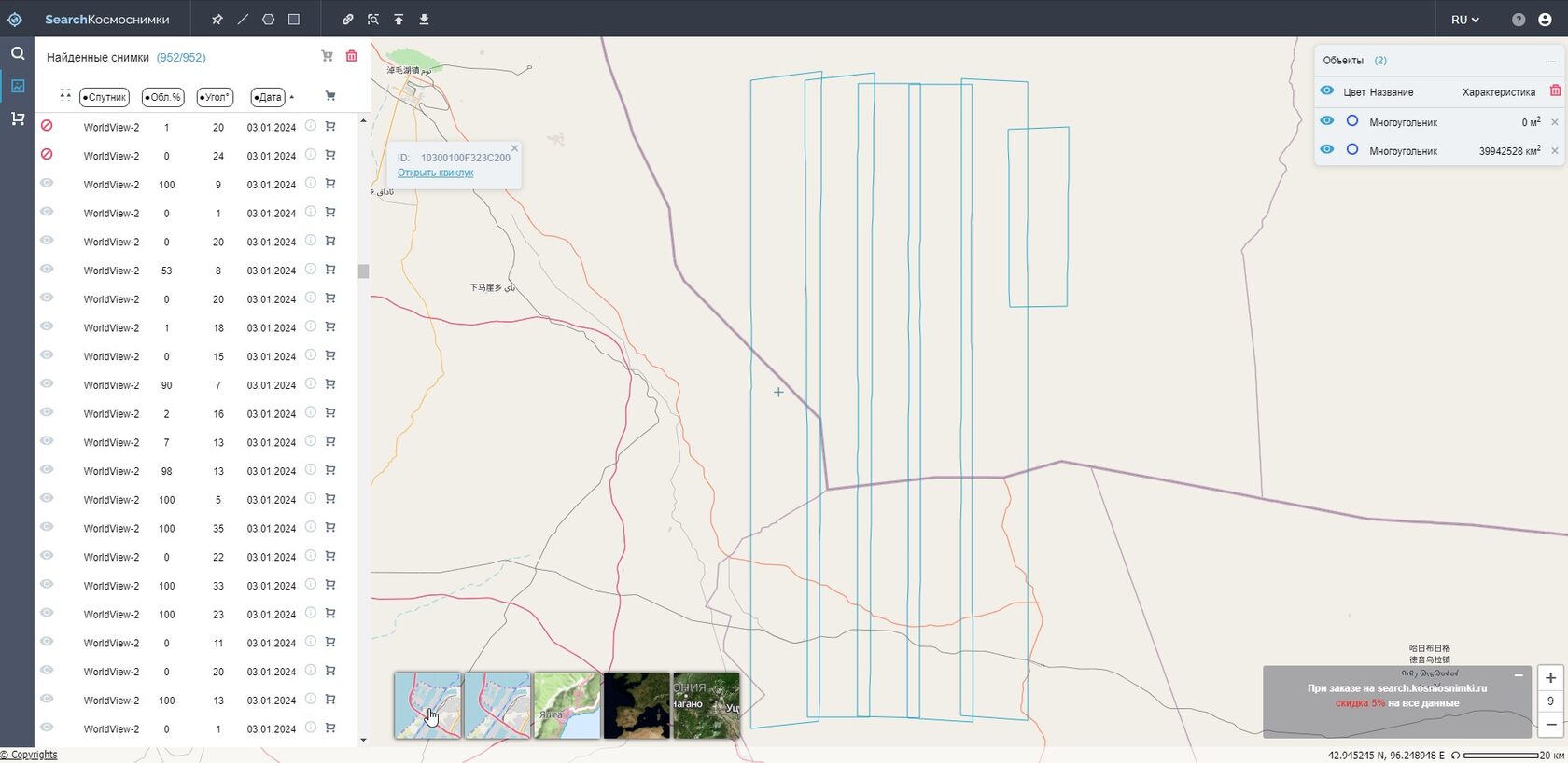
Task: Click the link icon in top toolbar
Action: point(347,19)
